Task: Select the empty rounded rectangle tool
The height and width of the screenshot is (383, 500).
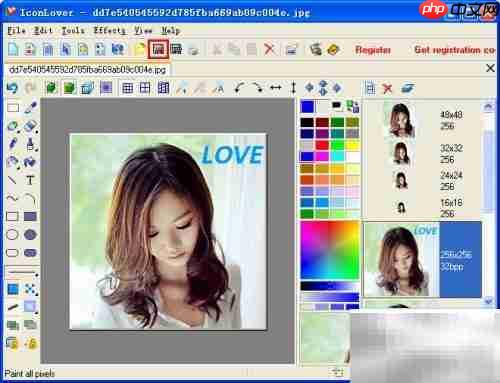Action: tap(12, 253)
